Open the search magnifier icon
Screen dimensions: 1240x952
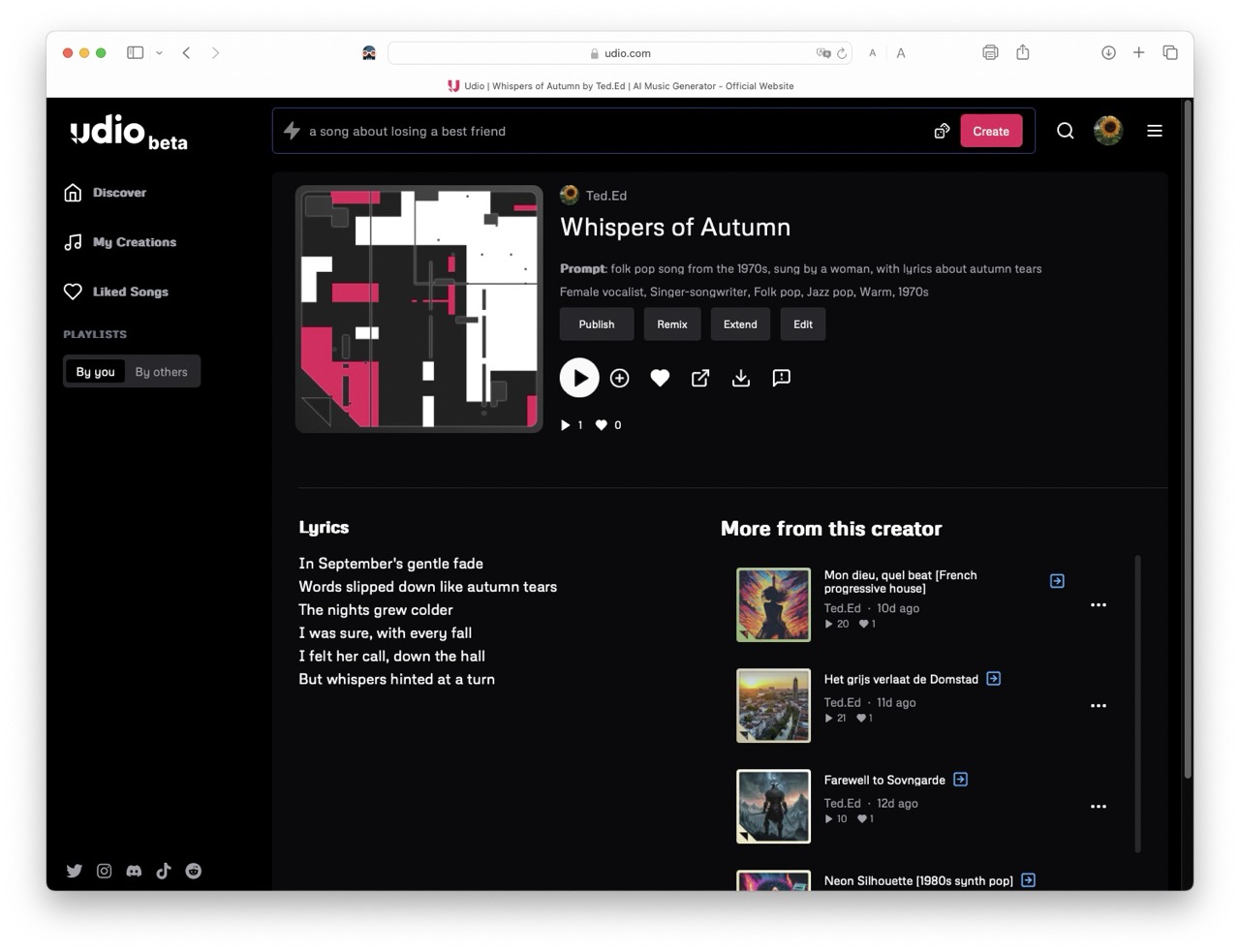[1065, 131]
